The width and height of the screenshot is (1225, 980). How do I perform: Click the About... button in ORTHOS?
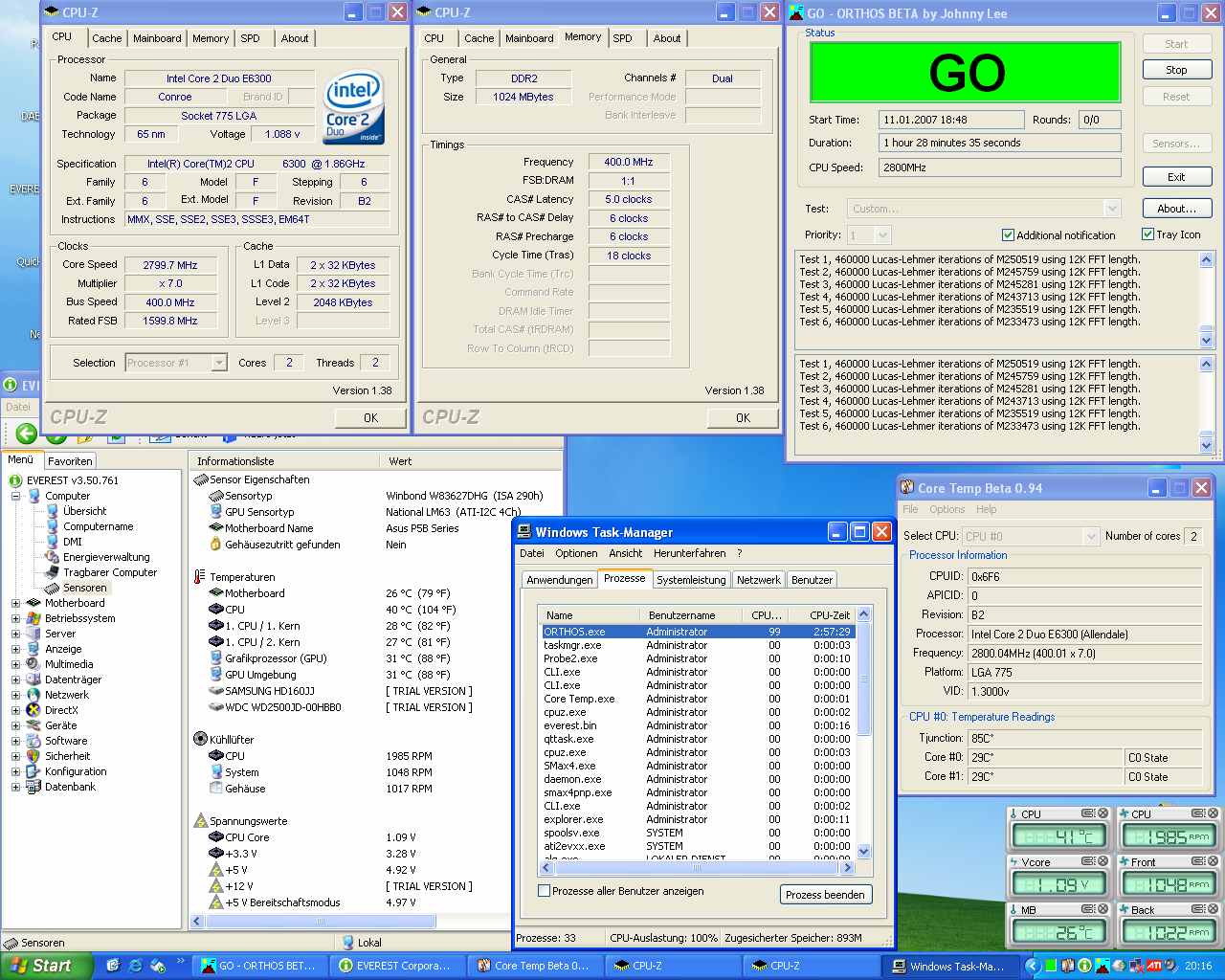coord(1176,208)
